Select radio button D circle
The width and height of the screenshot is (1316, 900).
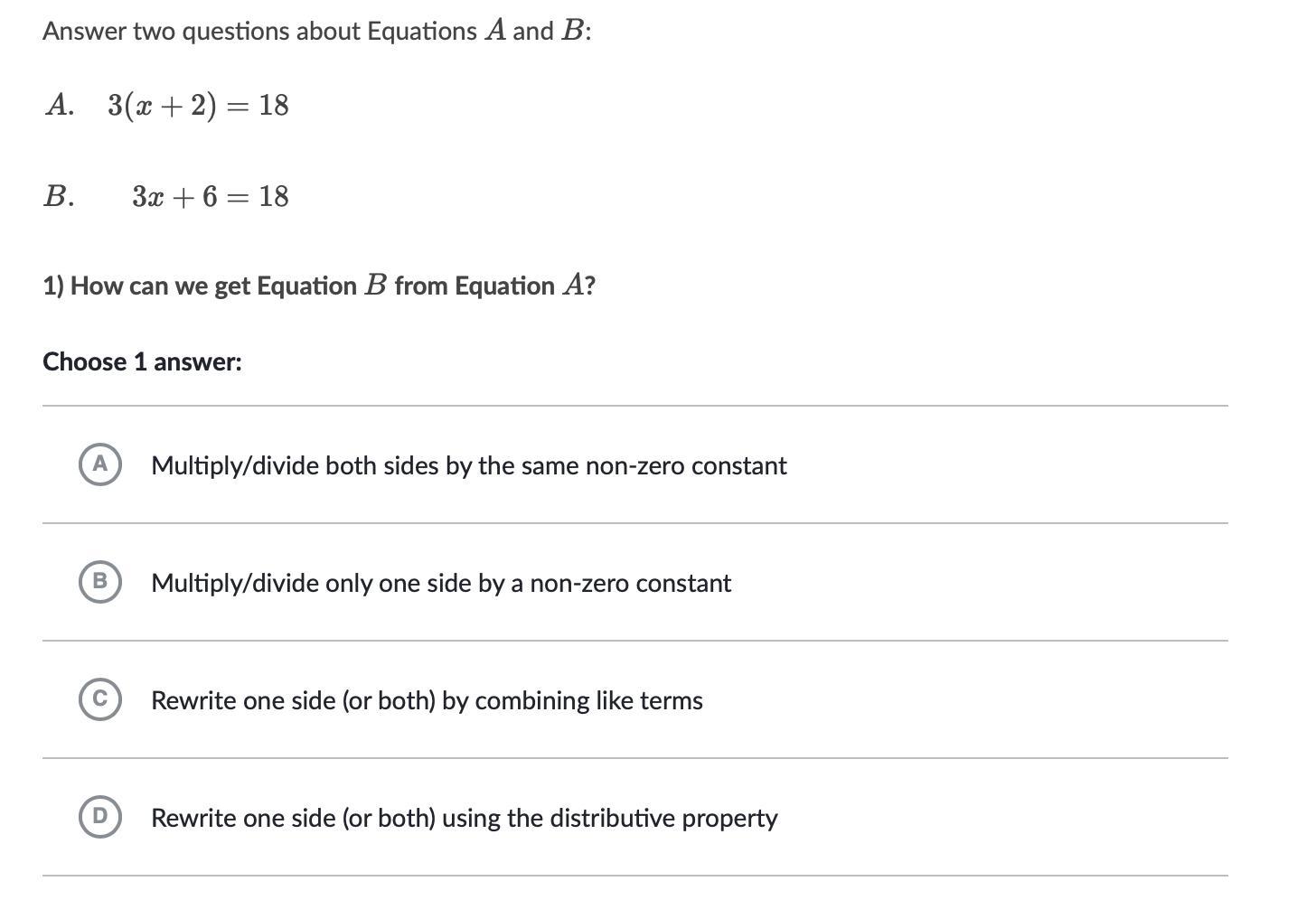pos(100,817)
